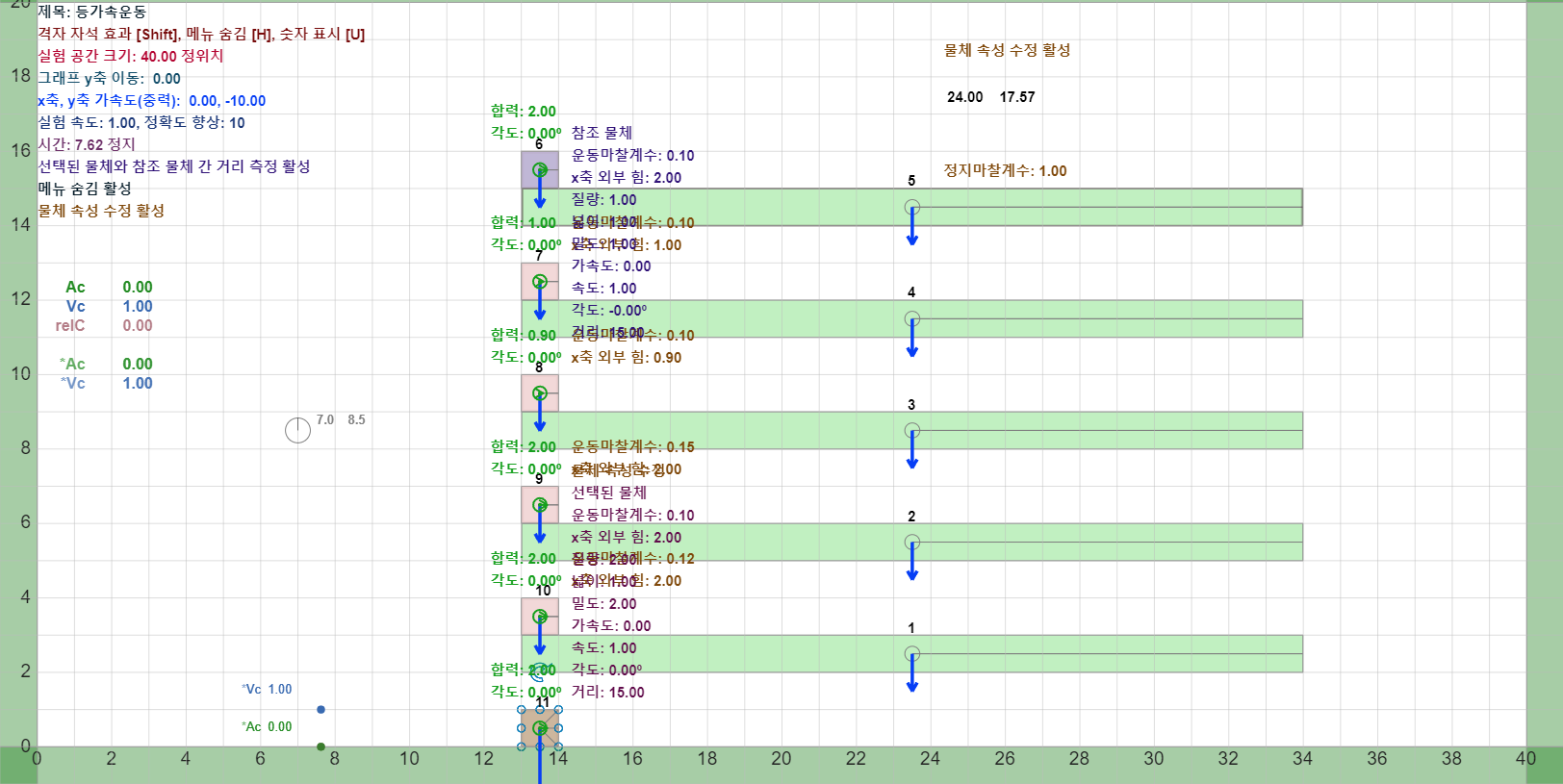Select the pink box numbered 10

coord(540,616)
